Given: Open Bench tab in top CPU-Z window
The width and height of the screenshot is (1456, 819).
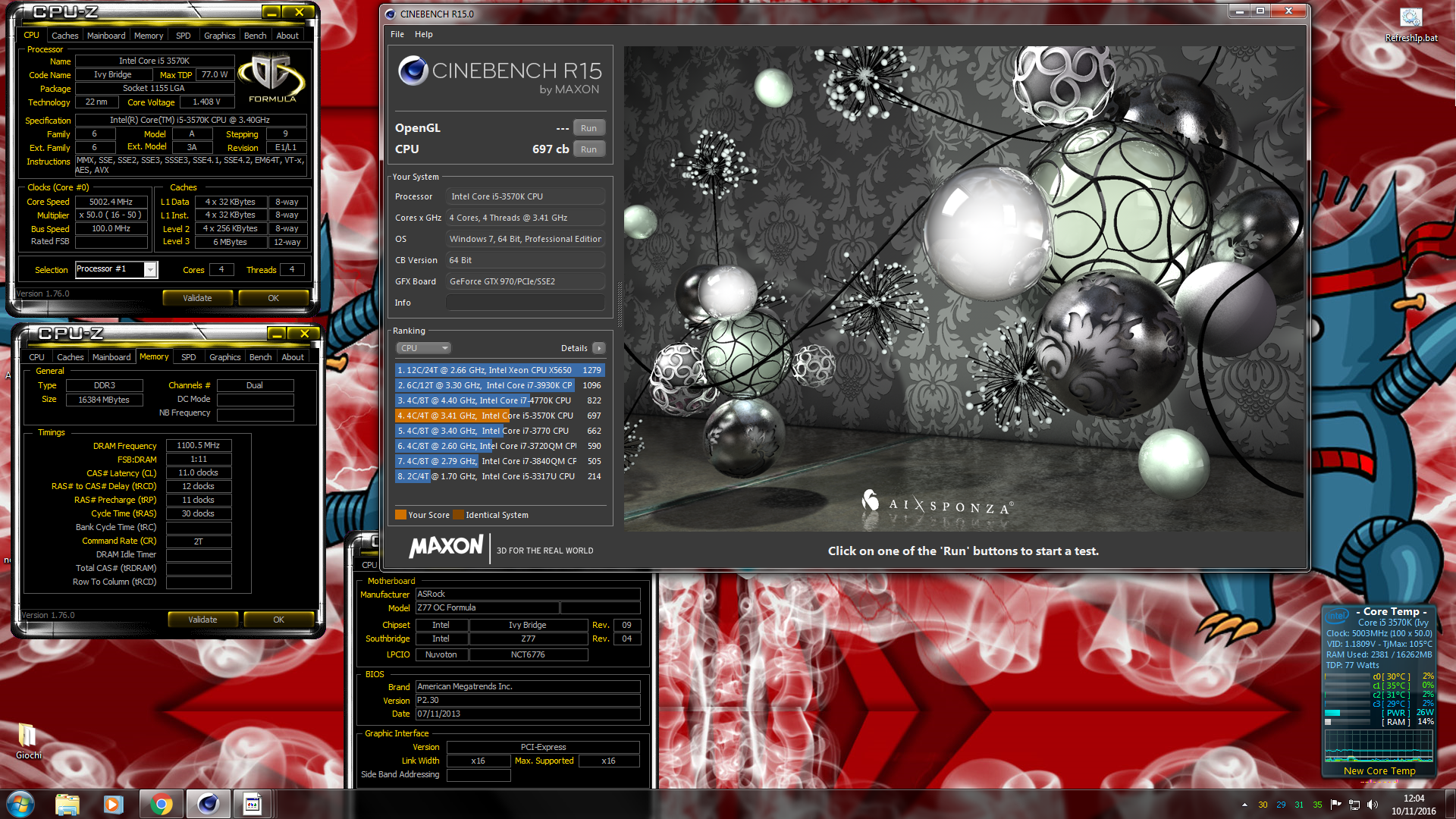Looking at the screenshot, I should click(255, 36).
